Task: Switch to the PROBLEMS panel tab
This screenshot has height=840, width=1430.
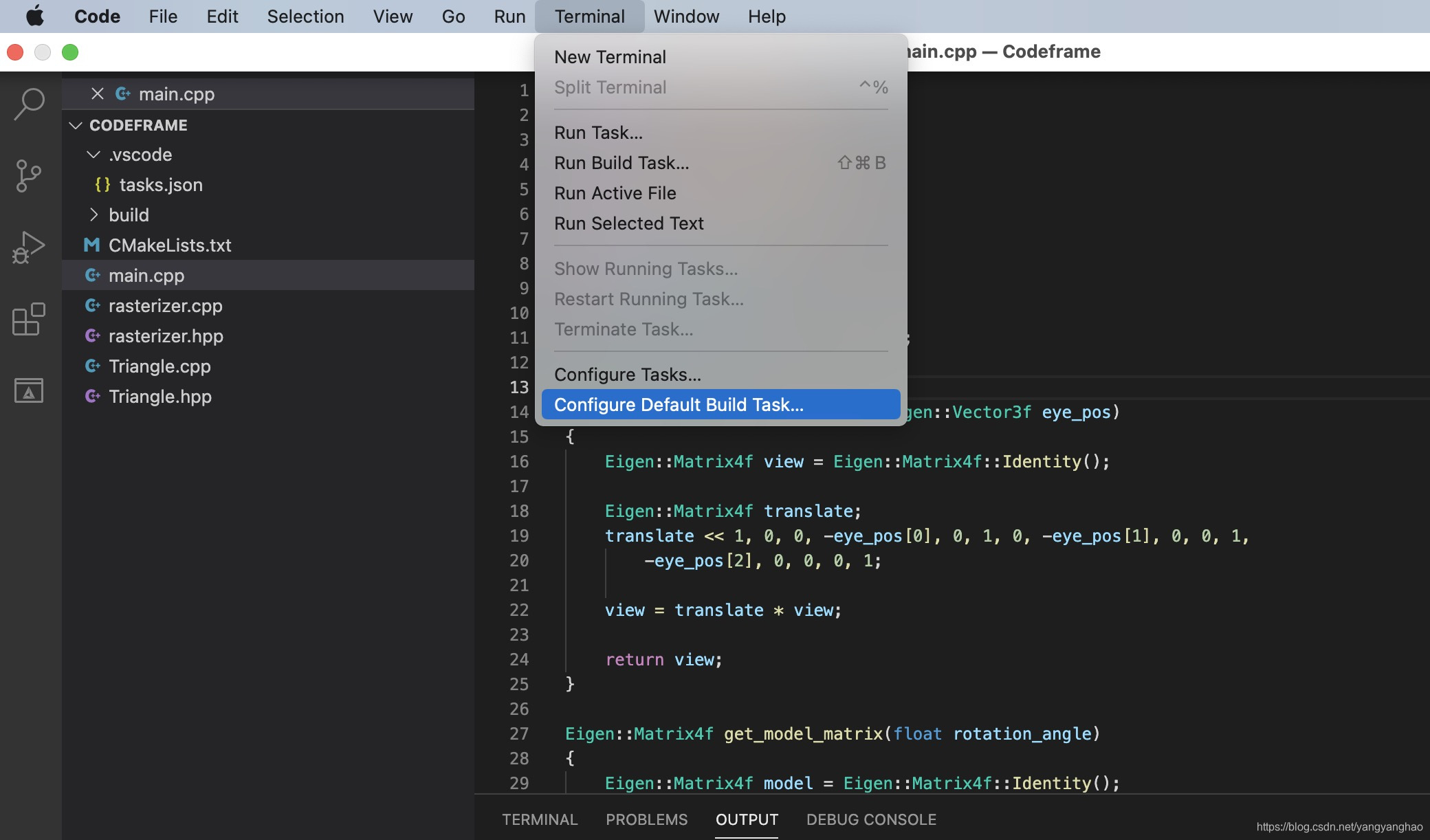Action: tap(646, 819)
